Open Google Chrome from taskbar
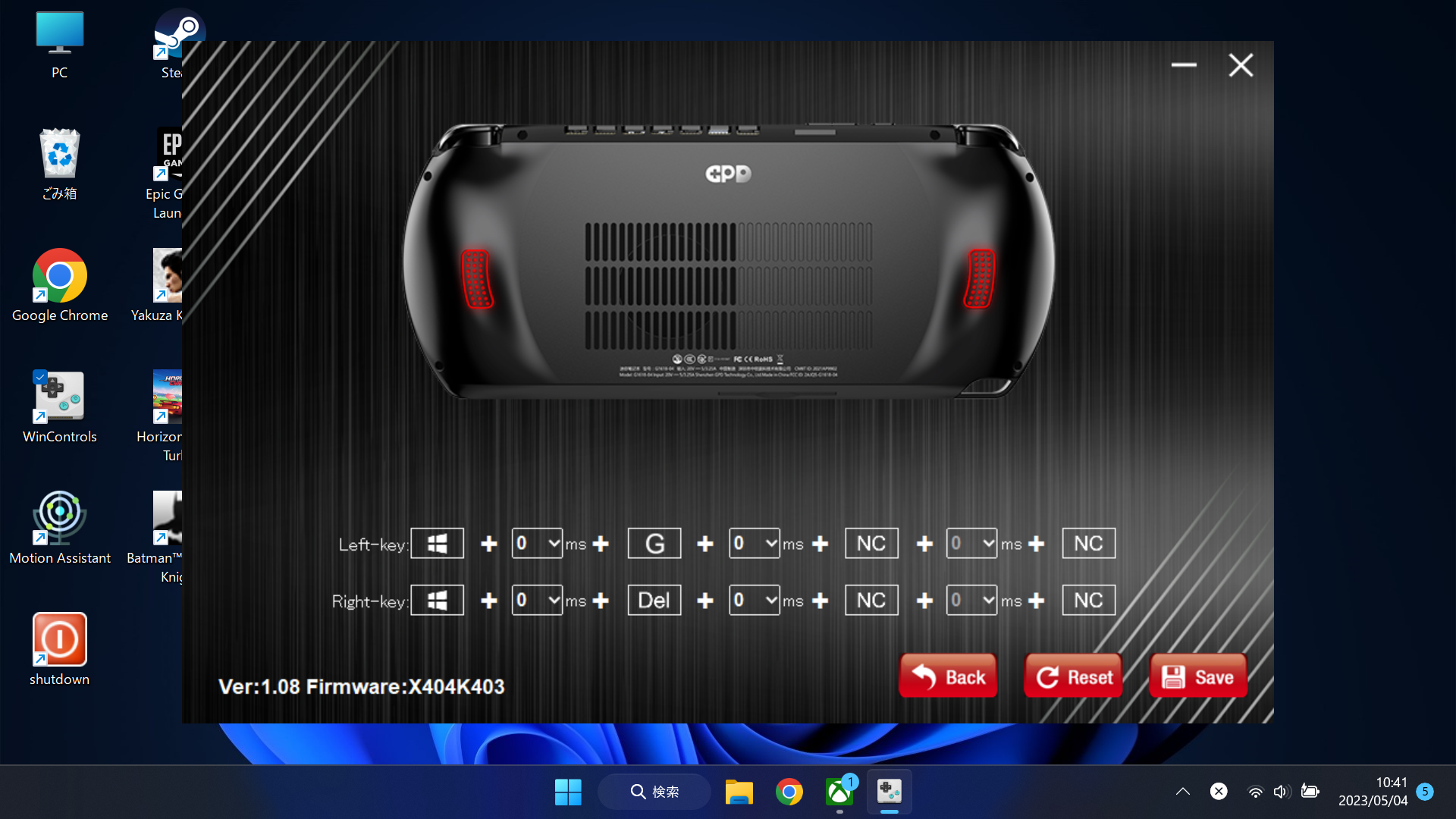The image size is (1456, 819). click(x=789, y=792)
